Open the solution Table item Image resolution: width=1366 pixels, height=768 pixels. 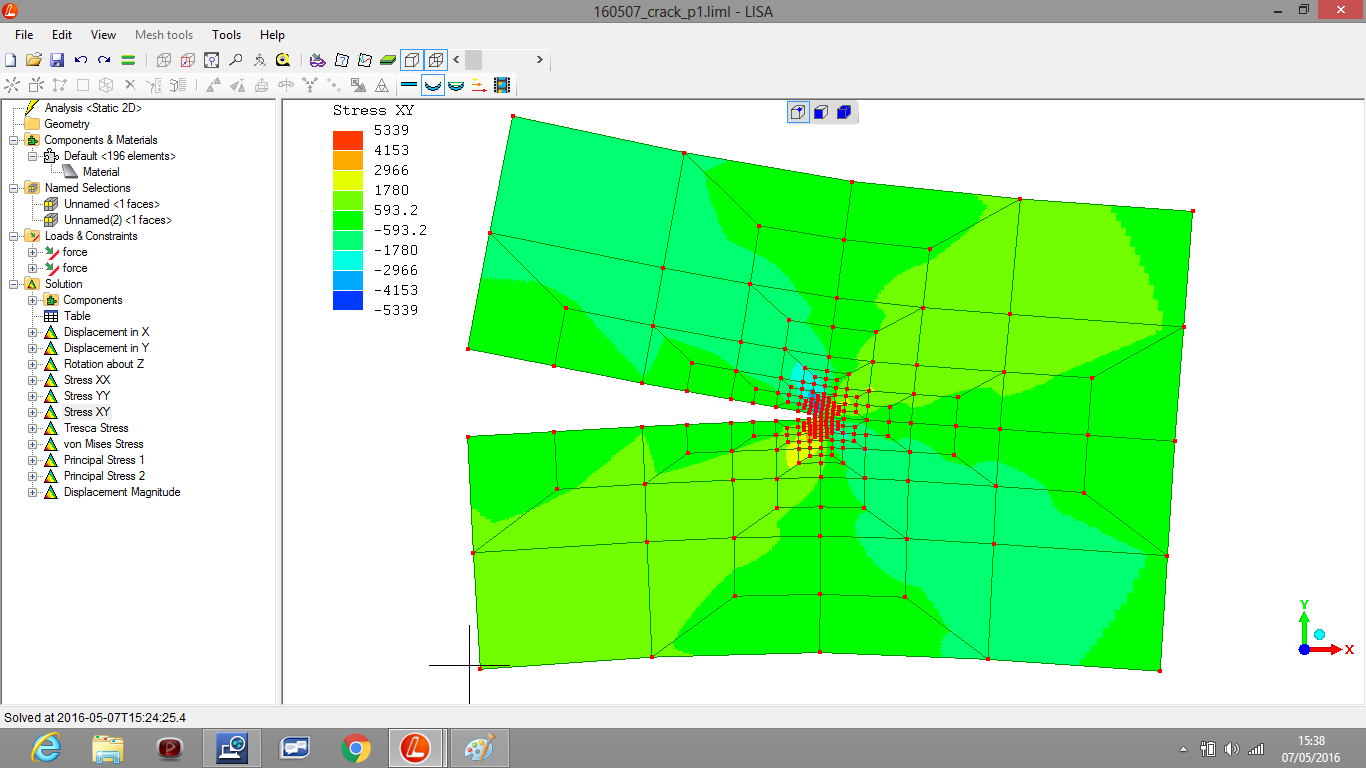[x=77, y=316]
